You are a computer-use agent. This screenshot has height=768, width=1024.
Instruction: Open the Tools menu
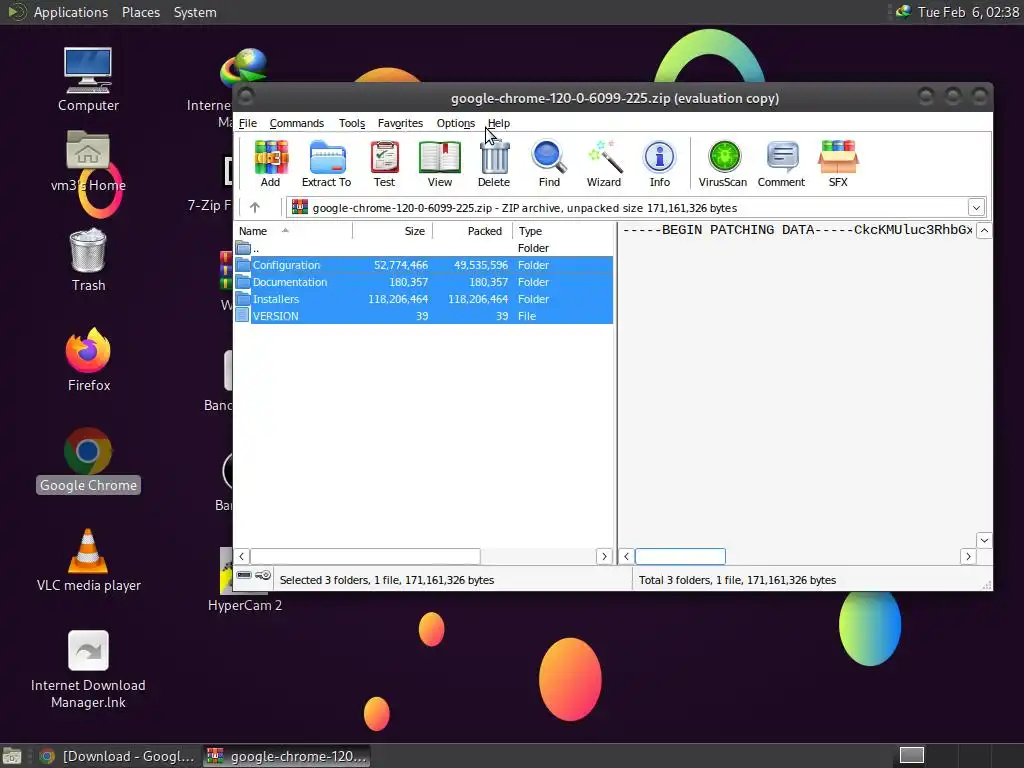point(351,123)
